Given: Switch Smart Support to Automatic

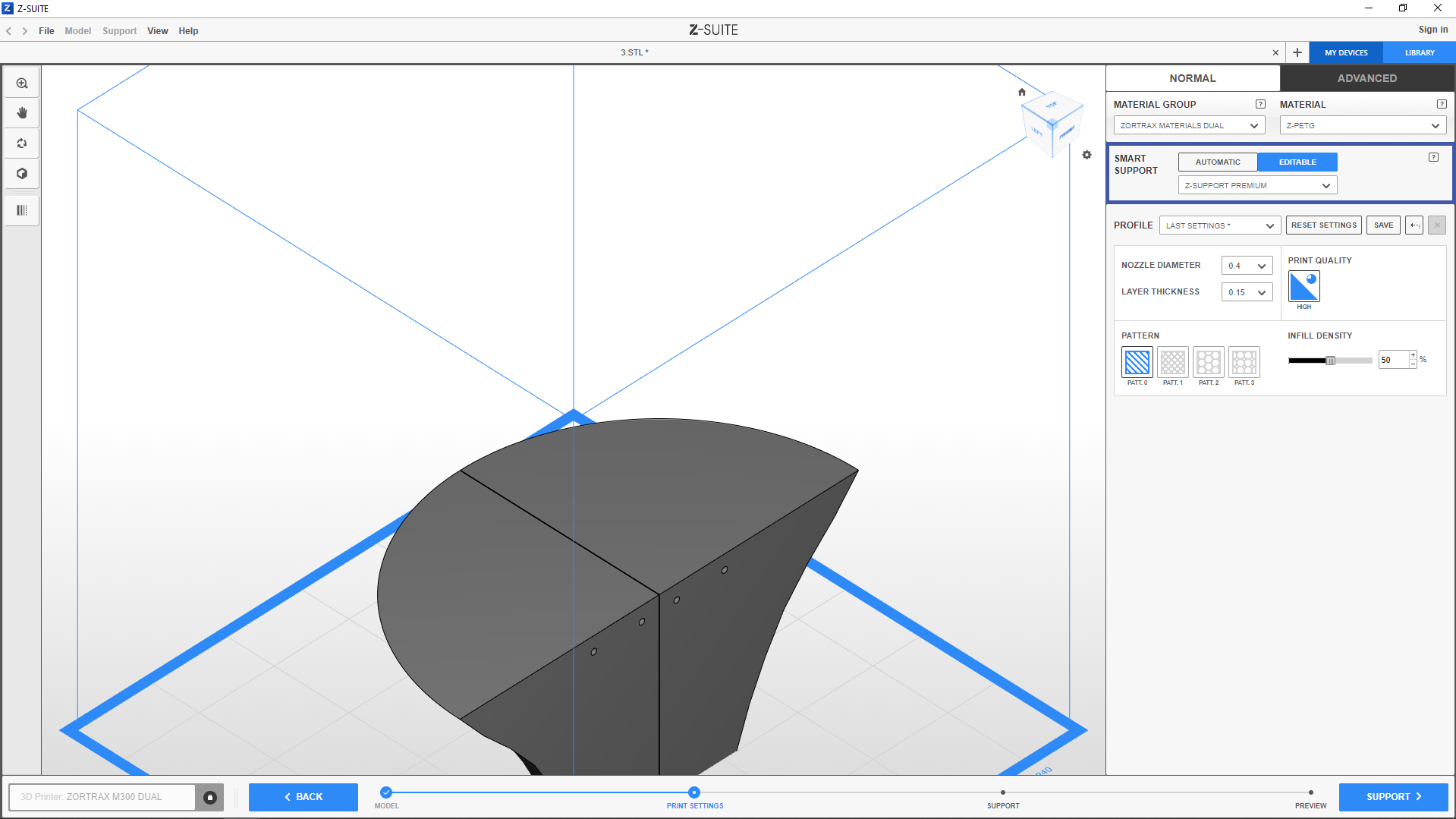Looking at the screenshot, I should coord(1217,162).
